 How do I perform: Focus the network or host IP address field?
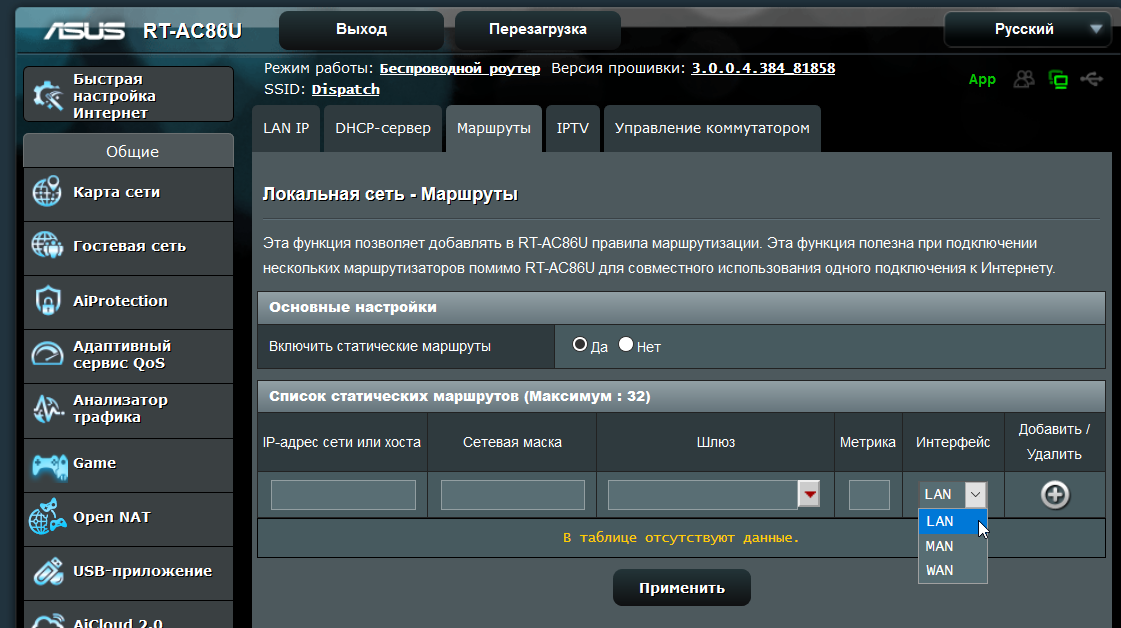click(343, 495)
